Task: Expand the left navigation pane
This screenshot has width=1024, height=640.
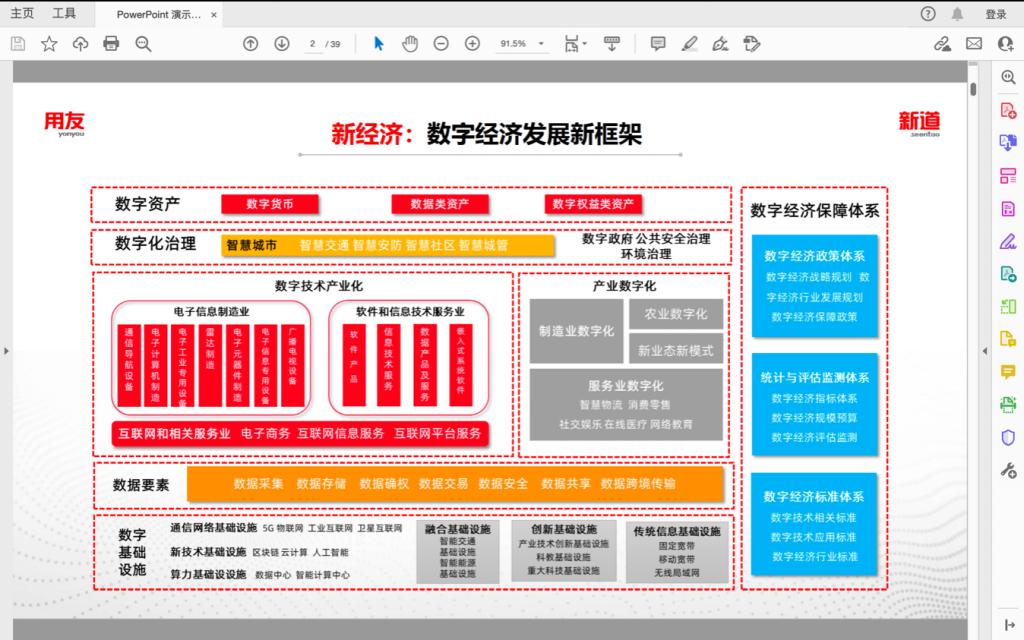Action: (x=5, y=350)
